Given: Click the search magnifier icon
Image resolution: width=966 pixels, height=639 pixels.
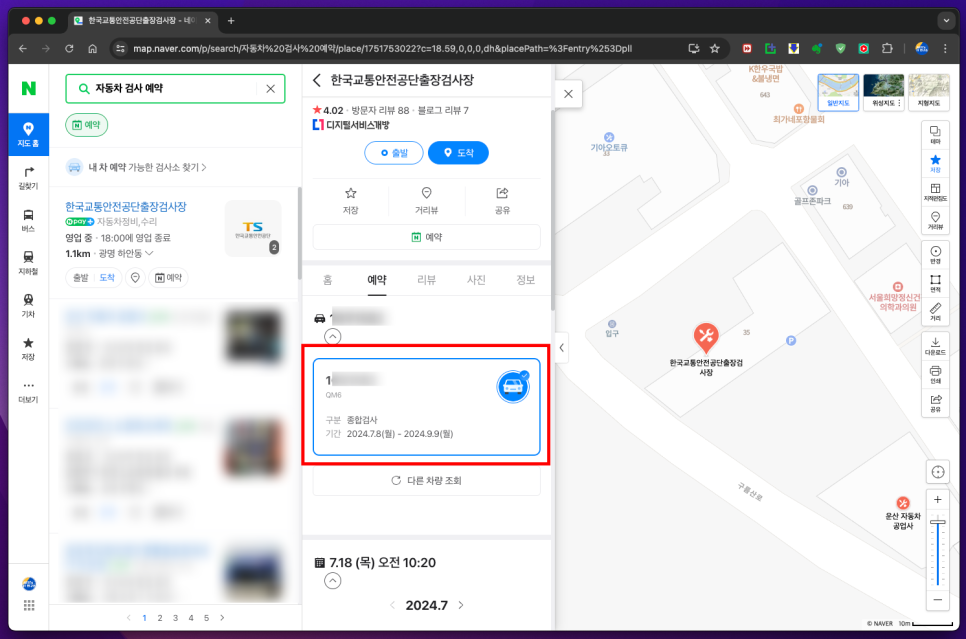Looking at the screenshot, I should coord(84,89).
